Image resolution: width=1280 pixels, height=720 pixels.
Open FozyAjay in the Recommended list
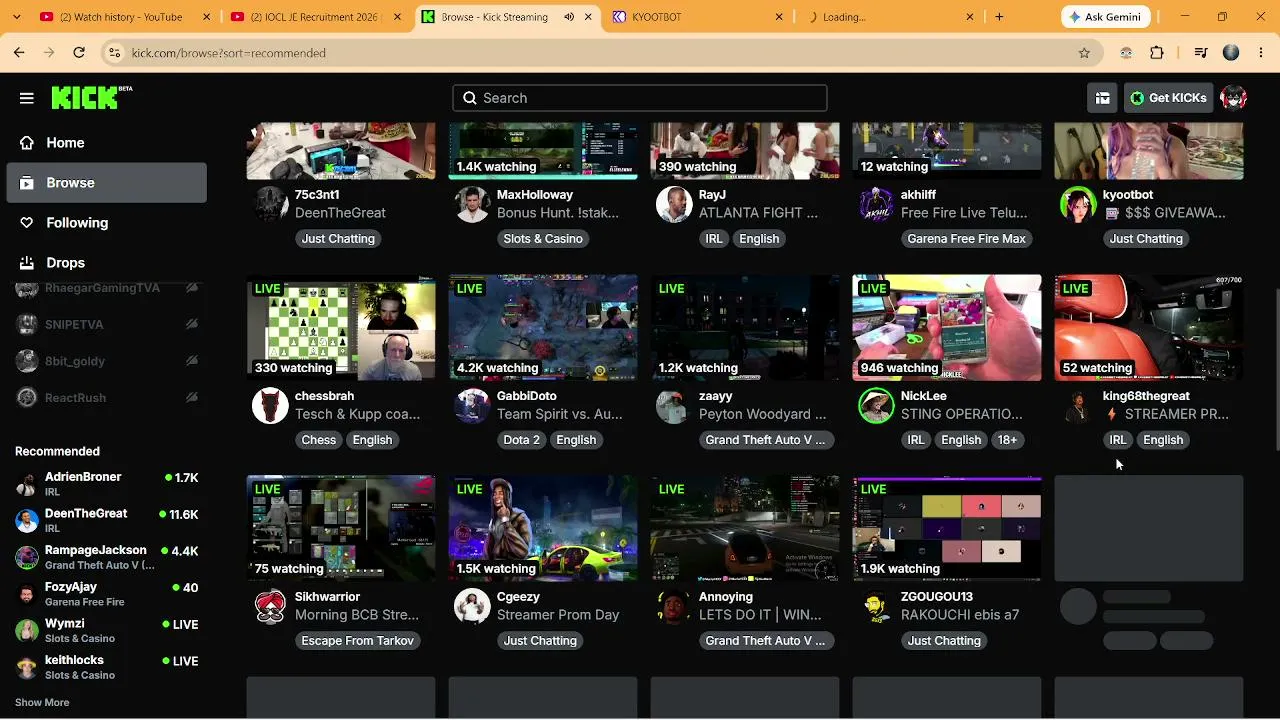[106, 594]
